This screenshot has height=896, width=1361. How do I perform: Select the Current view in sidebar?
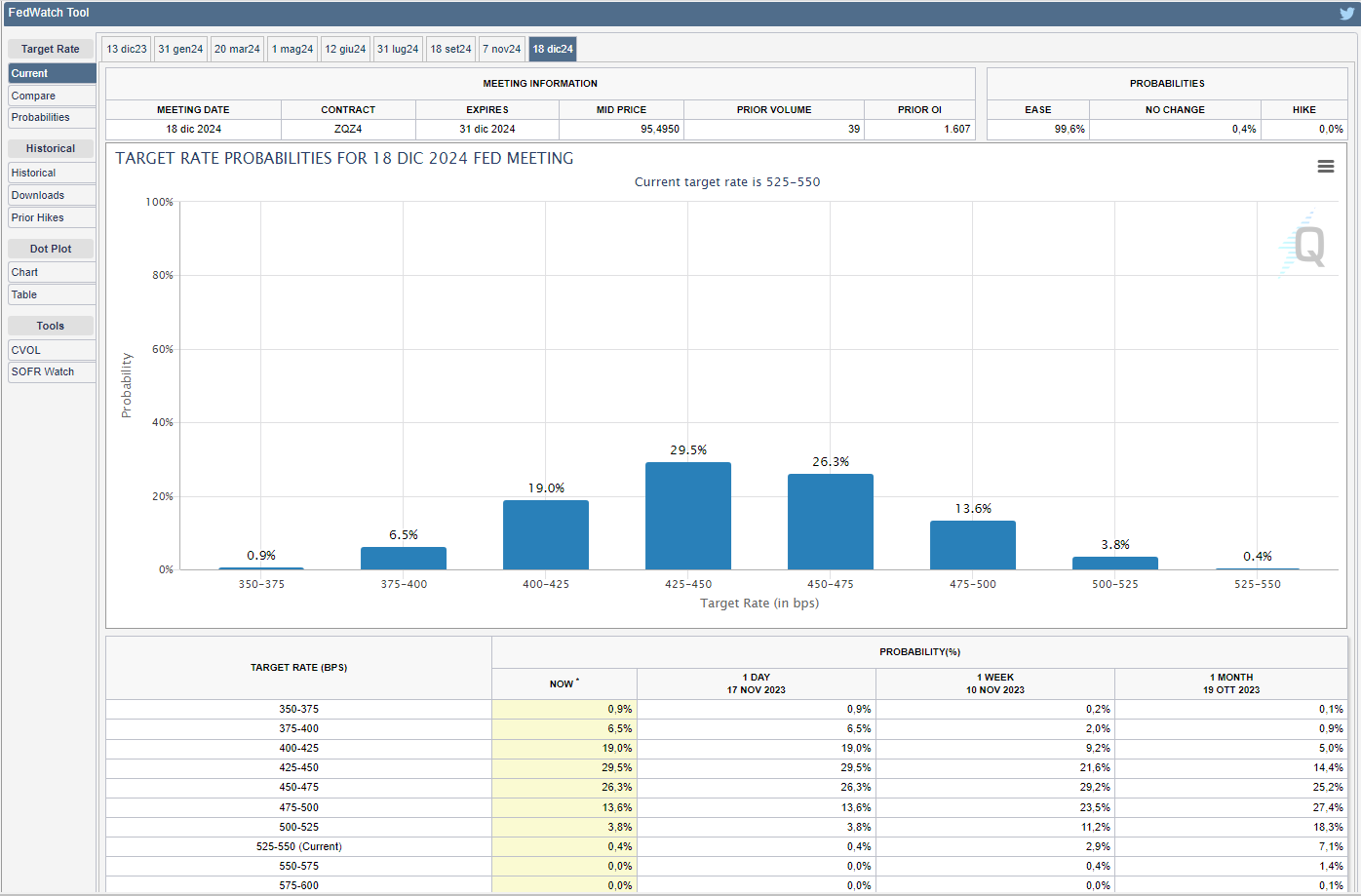51,73
